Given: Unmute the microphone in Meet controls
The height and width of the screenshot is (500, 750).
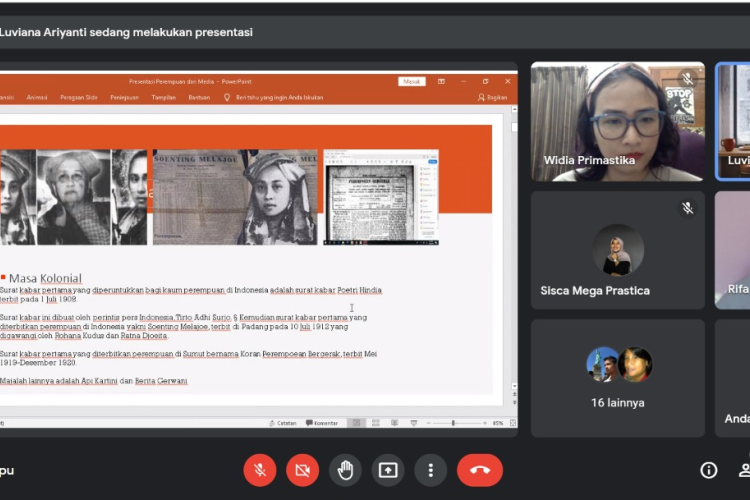Looking at the screenshot, I should coord(260,470).
